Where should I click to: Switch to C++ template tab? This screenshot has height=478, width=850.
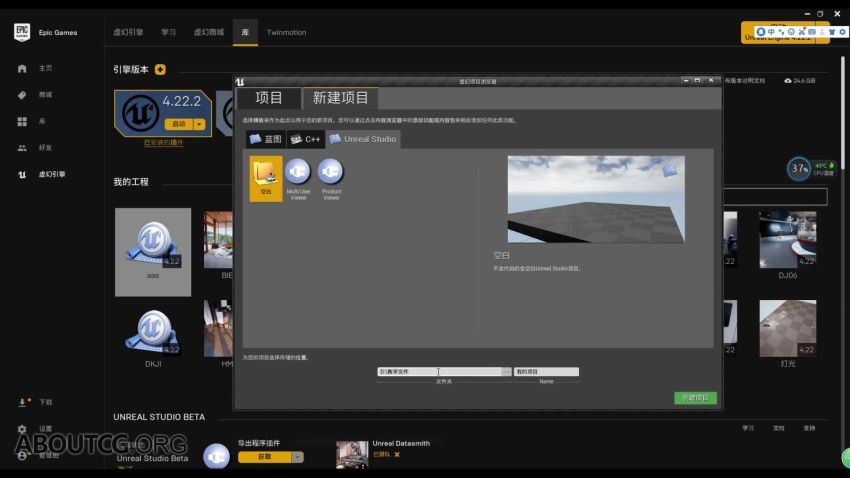[x=306, y=139]
